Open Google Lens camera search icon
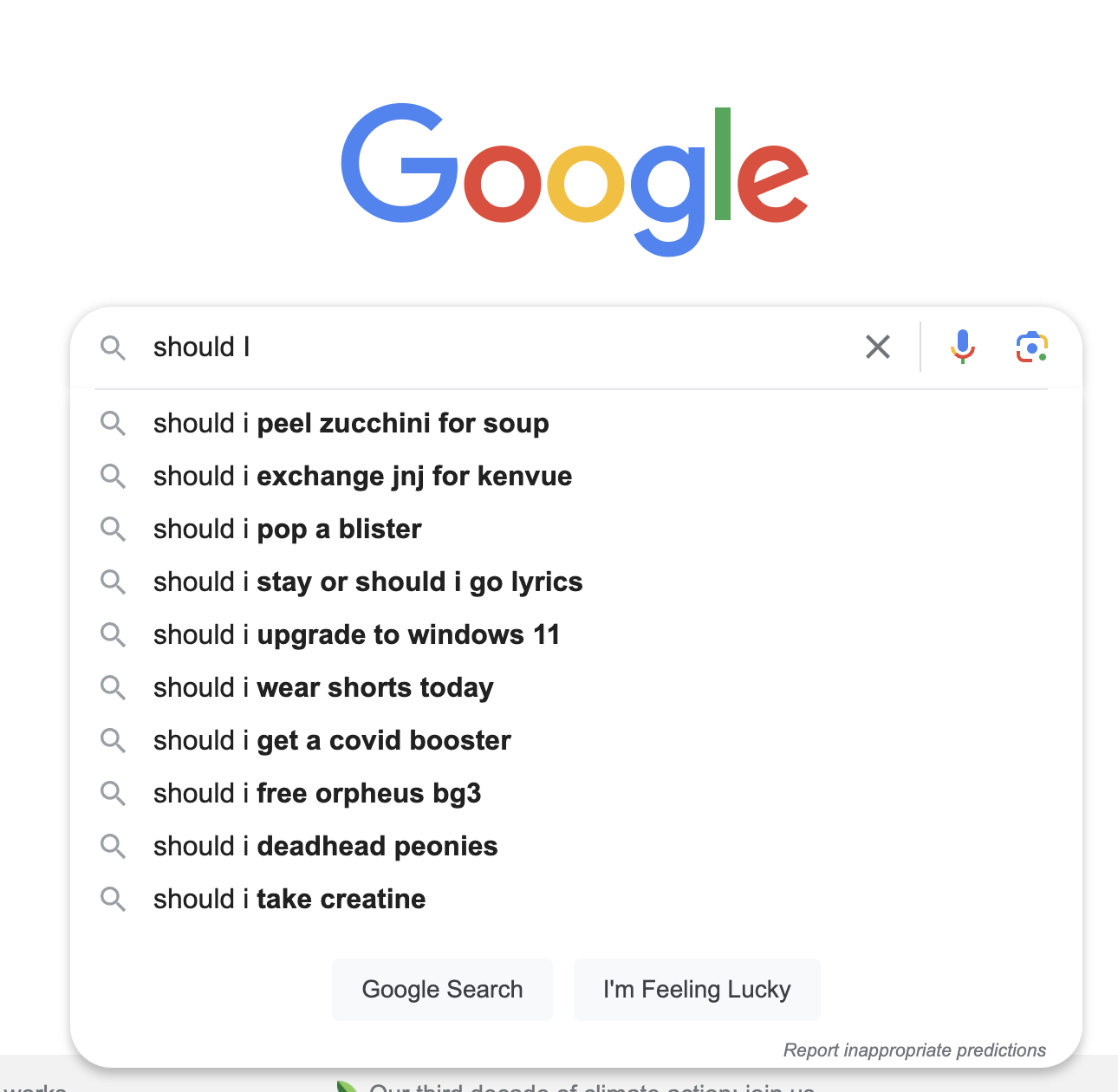Screen dimensions: 1118x1092 1031,347
